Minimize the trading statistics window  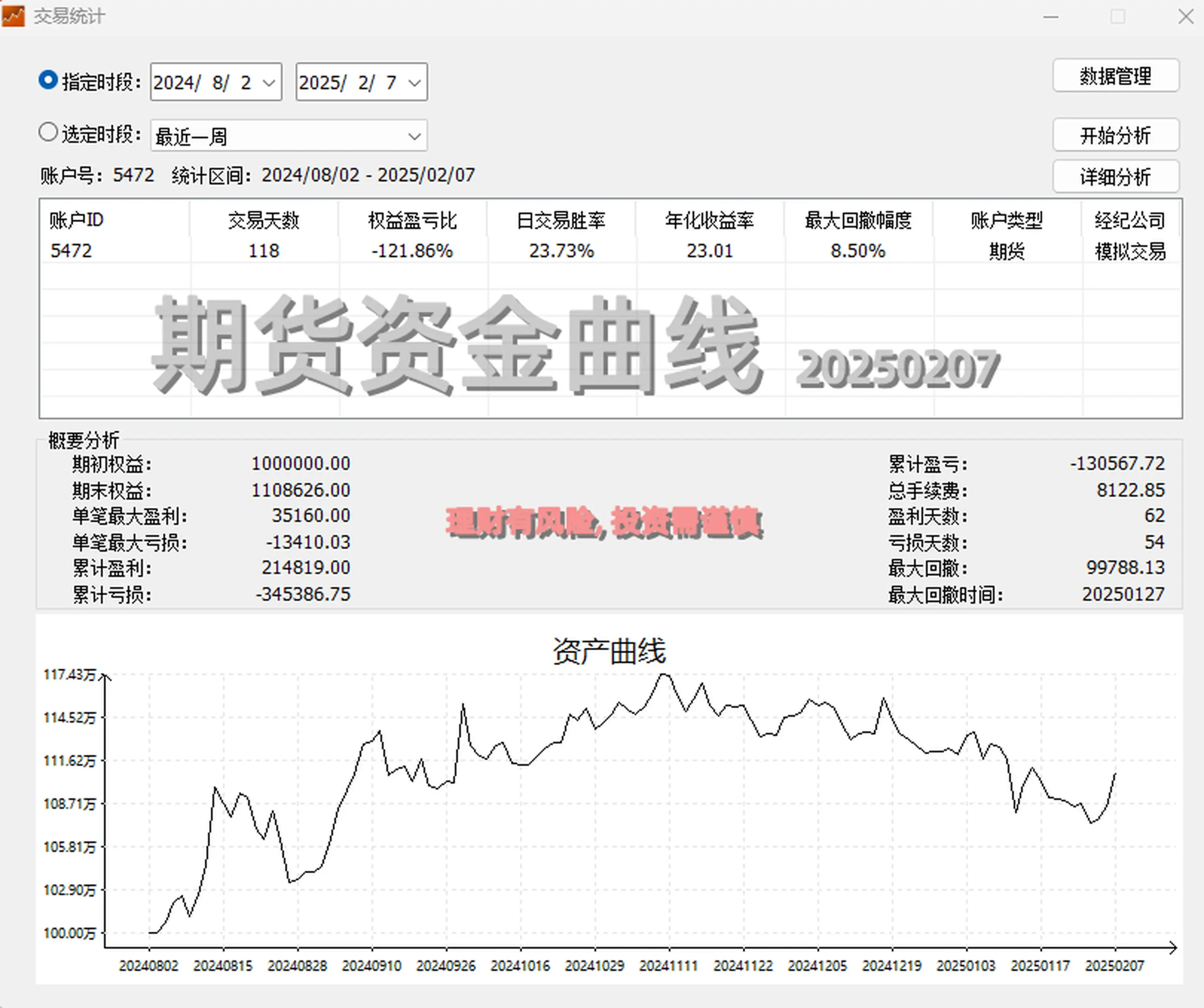(x=1051, y=17)
